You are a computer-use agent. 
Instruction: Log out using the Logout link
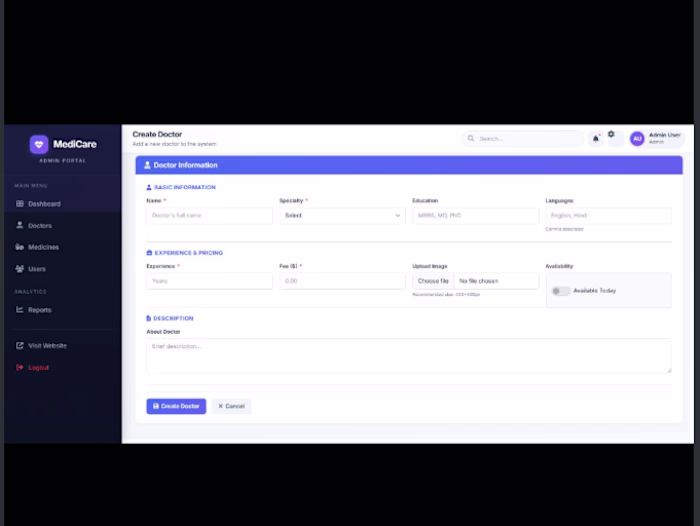[x=38, y=367]
